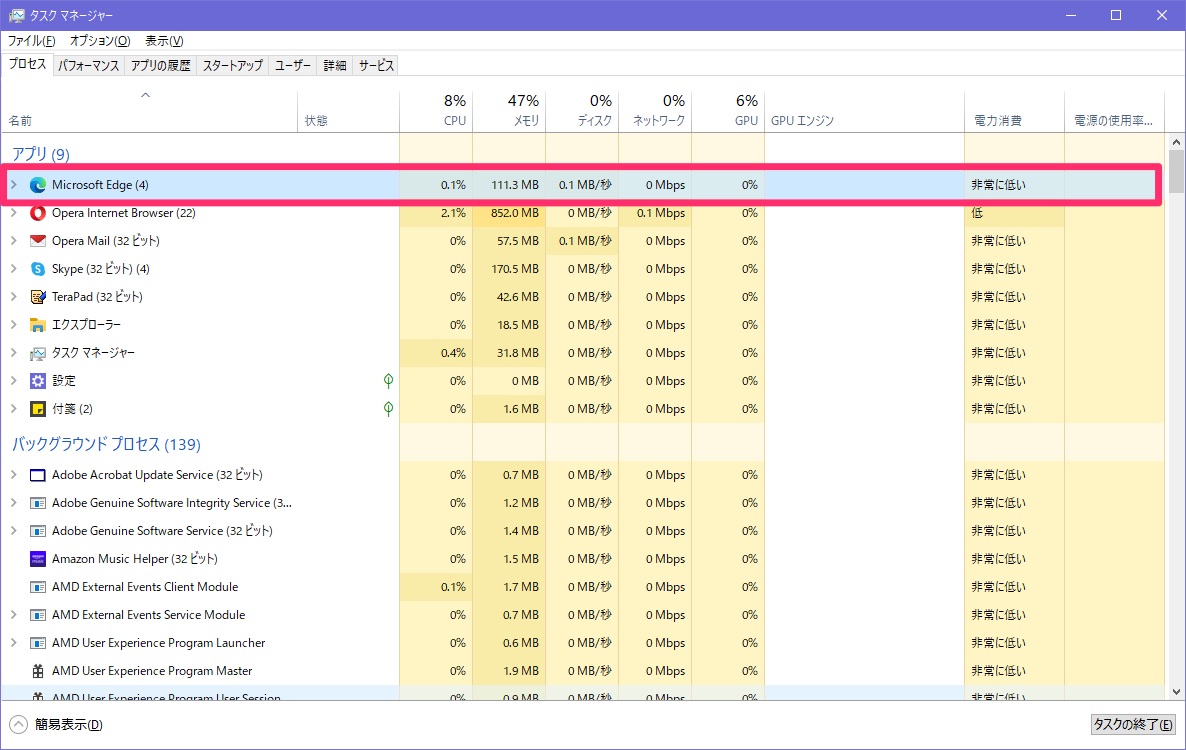Click the green leaf suspended icon for 付箋
Image resolution: width=1186 pixels, height=750 pixels.
(388, 408)
